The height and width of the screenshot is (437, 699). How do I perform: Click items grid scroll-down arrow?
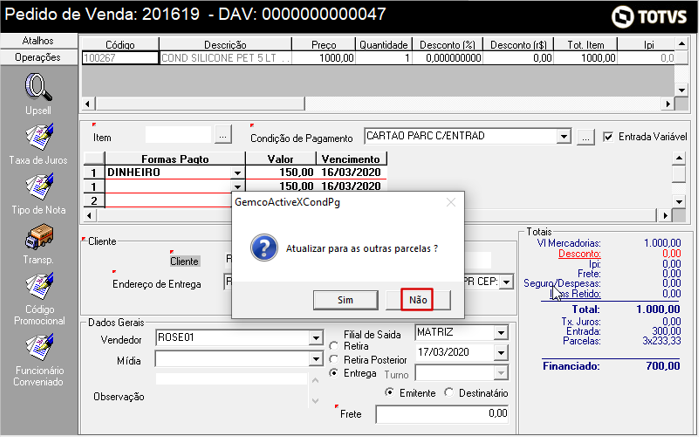[681, 90]
